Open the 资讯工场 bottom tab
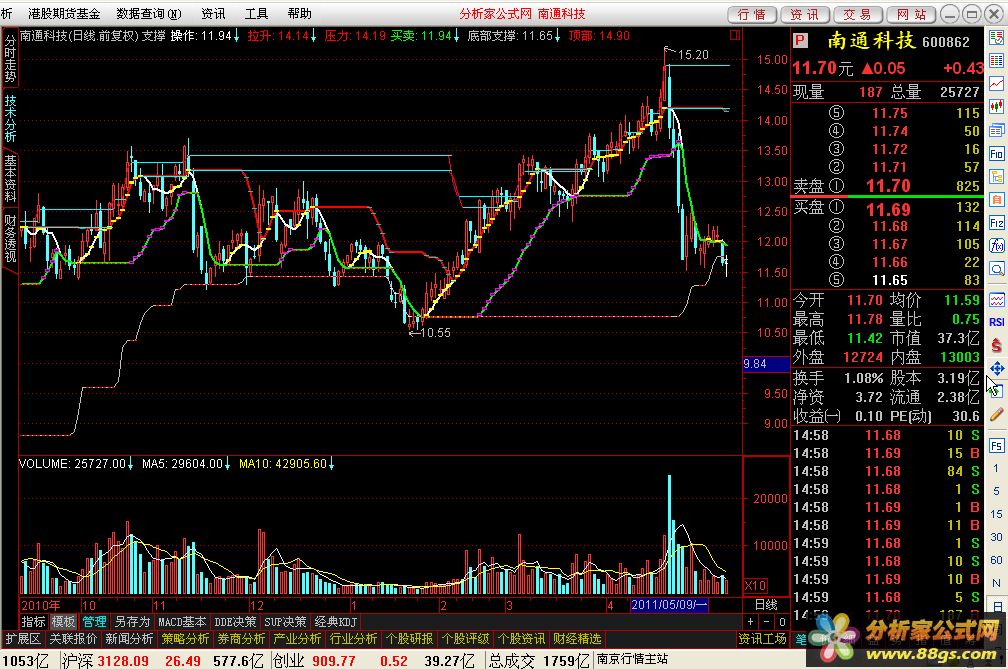 click(x=762, y=639)
